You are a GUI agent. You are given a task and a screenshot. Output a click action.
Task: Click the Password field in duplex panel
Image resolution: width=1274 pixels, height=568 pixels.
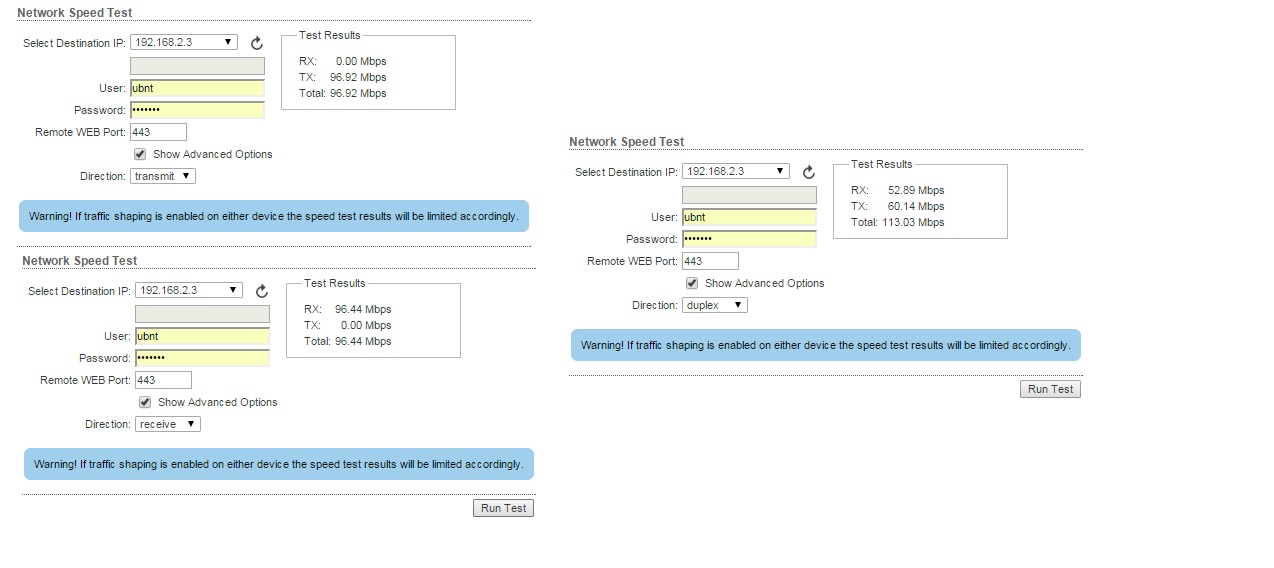click(749, 239)
